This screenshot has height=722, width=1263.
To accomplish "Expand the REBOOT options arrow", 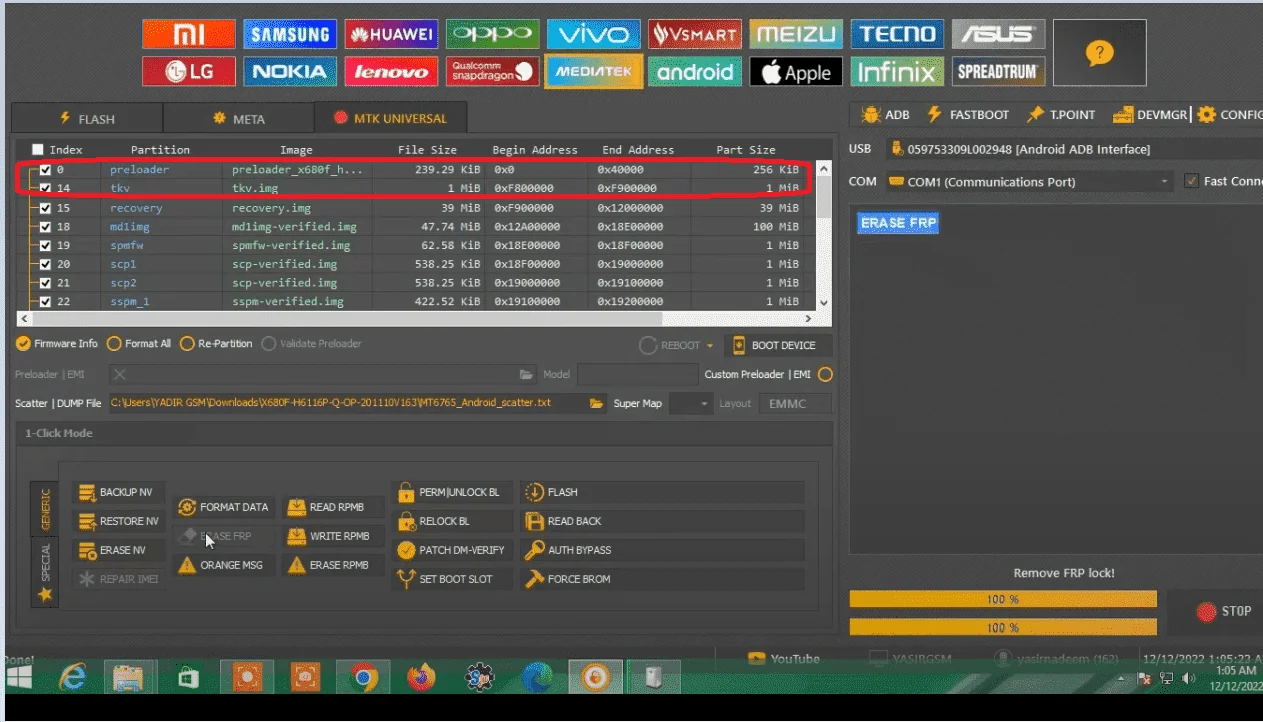I will 710,345.
